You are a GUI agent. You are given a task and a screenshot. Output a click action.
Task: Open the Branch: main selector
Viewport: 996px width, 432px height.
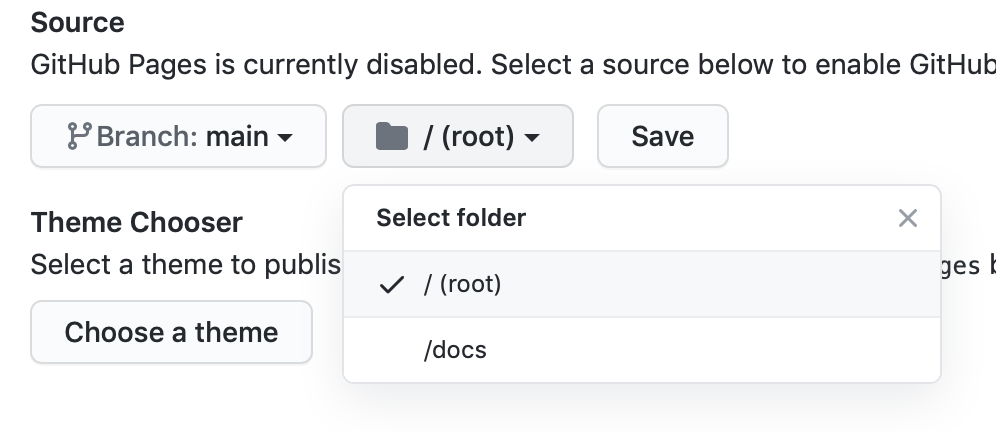tap(178, 136)
